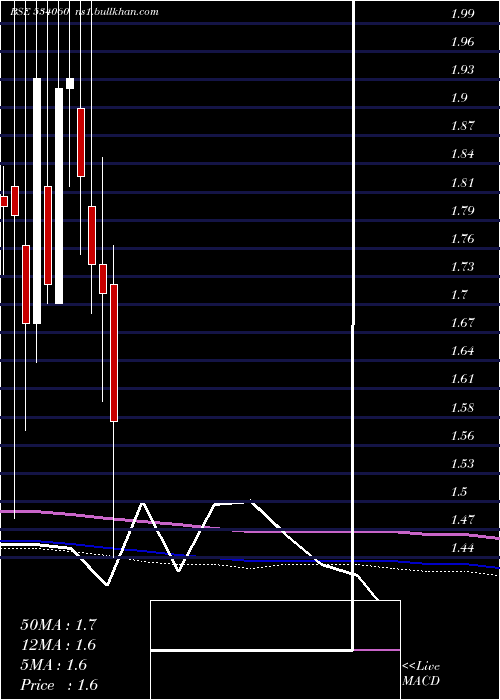Click the 1.47 price level label
Image resolution: width=500 pixels, height=700 pixels.
(462, 520)
